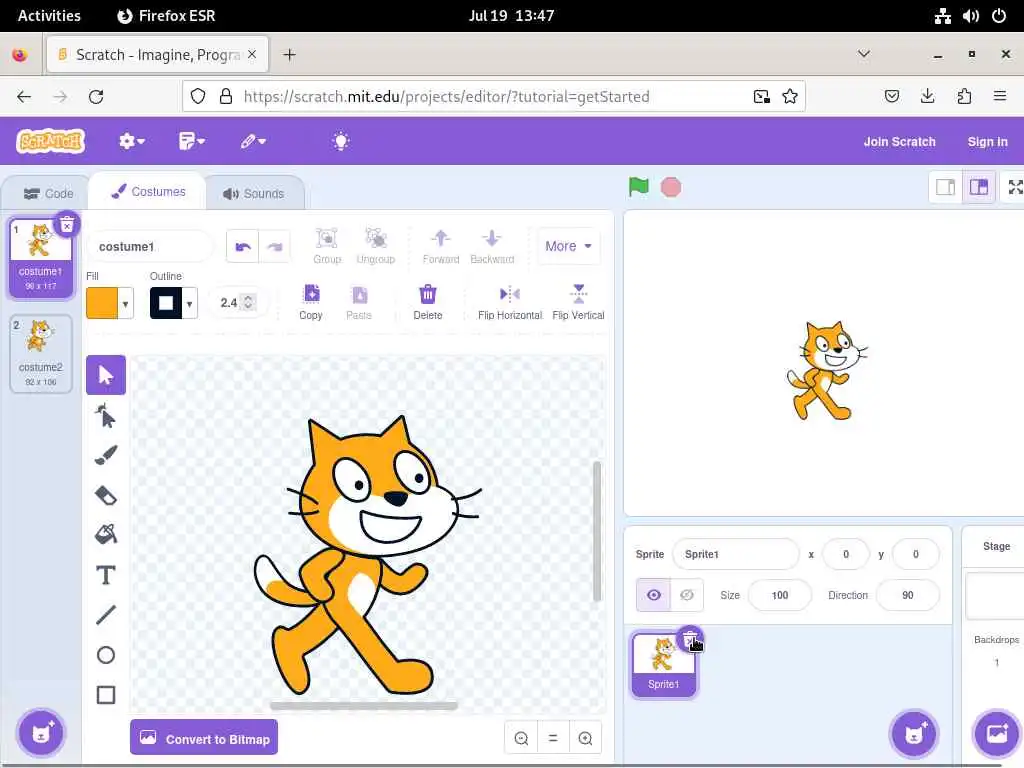Click the sprite Size field
Viewport: 1024px width, 768px height.
tap(780, 595)
